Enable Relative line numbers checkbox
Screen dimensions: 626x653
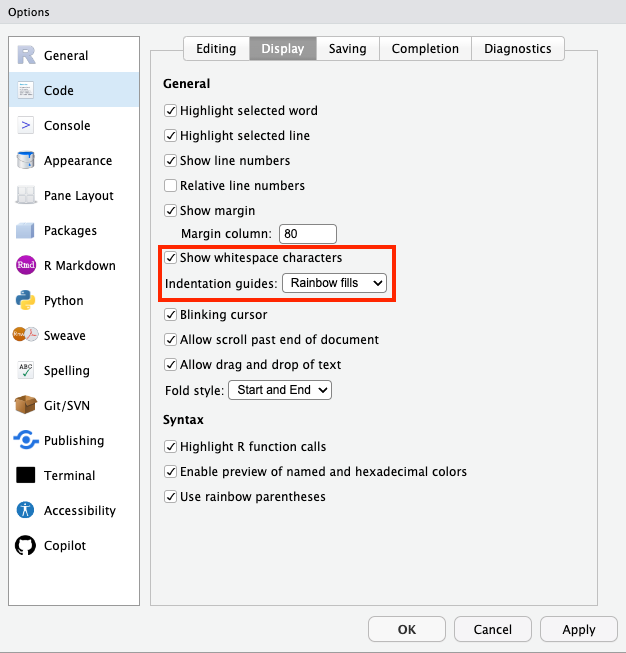click(x=171, y=186)
